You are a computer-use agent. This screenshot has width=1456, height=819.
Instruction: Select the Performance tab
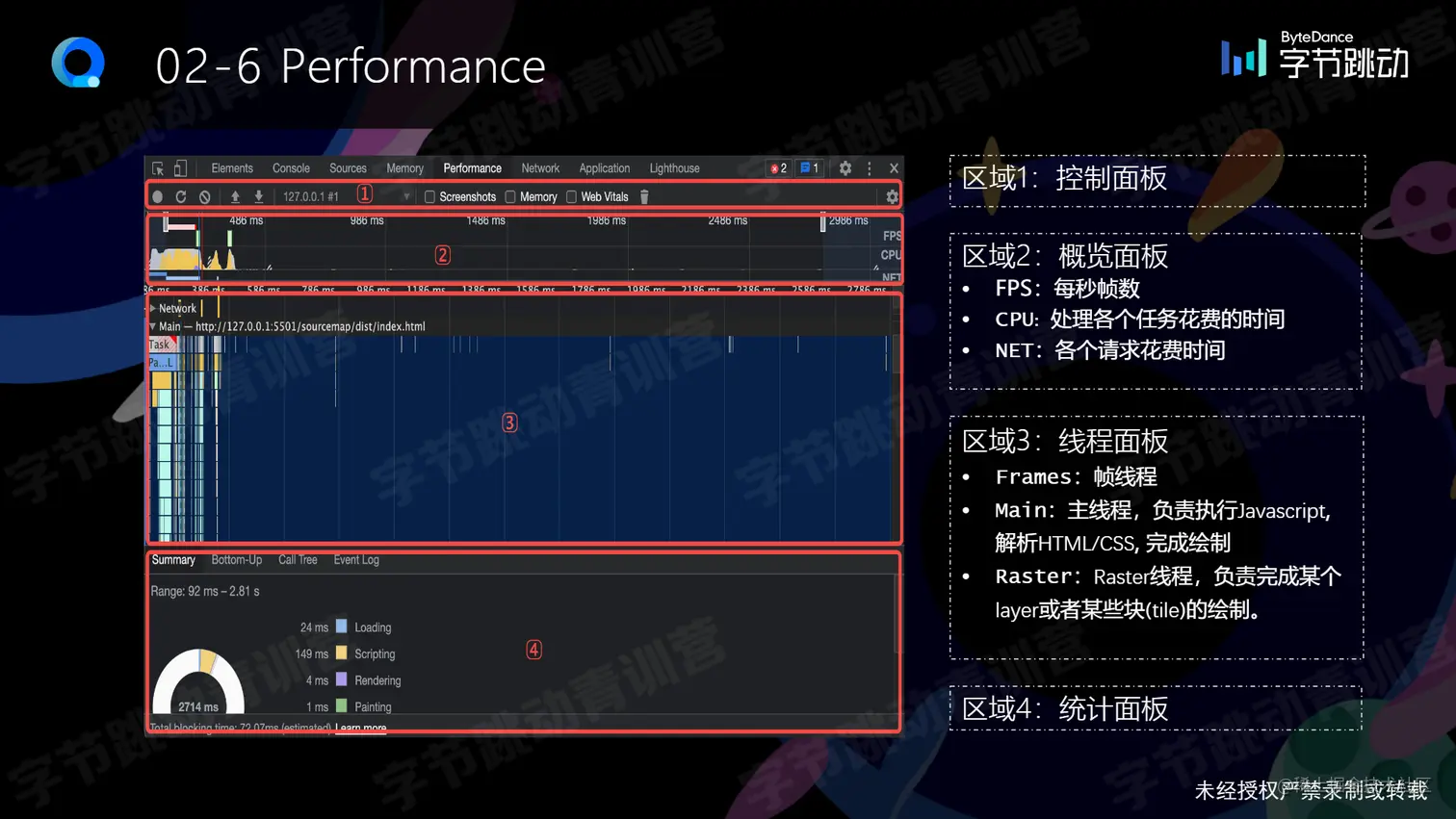(x=472, y=168)
